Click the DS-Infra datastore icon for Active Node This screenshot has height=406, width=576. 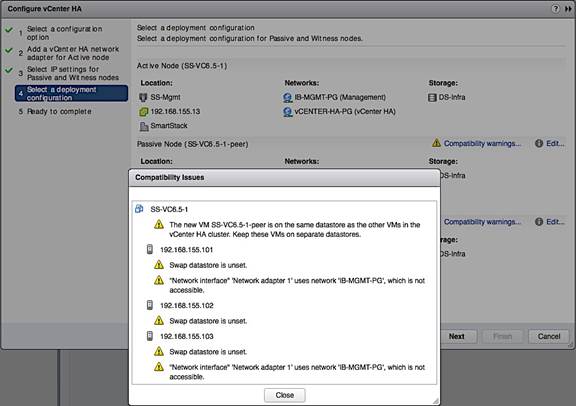click(432, 97)
